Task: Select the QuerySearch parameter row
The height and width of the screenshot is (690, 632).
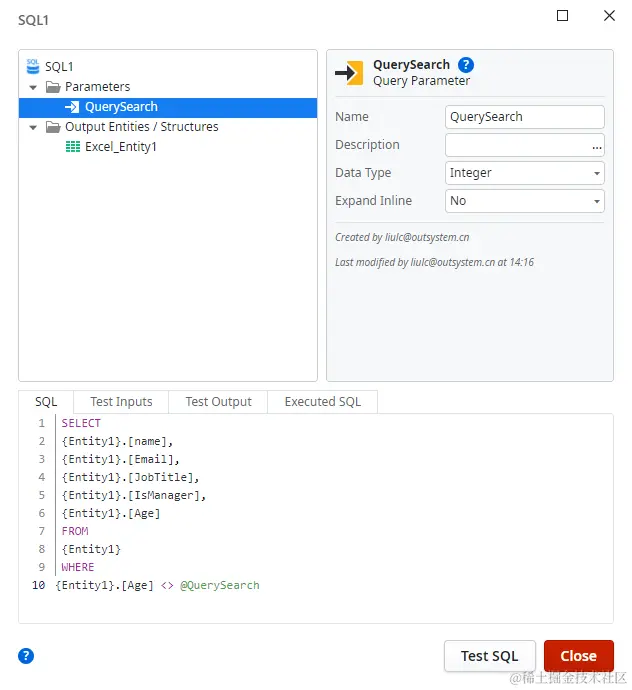Action: 168,107
